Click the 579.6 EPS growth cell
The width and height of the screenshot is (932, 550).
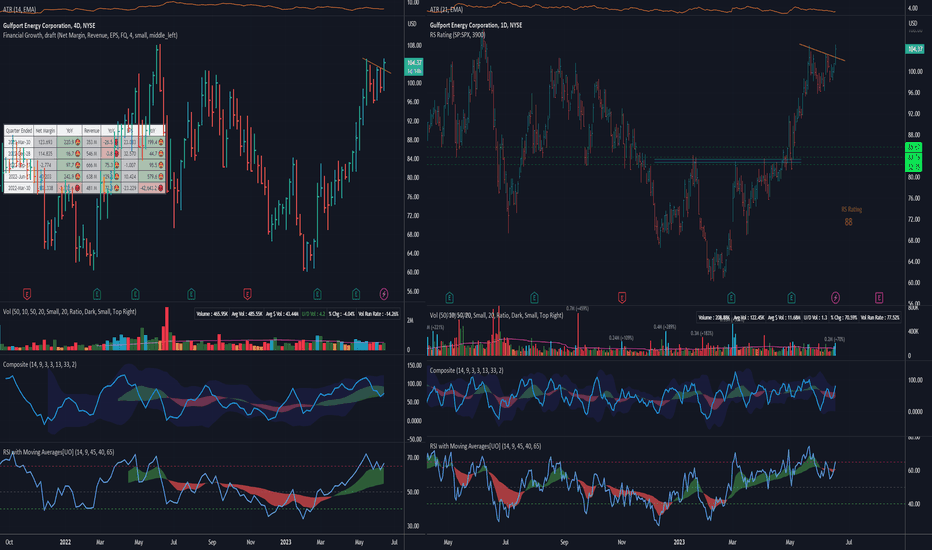tap(152, 177)
